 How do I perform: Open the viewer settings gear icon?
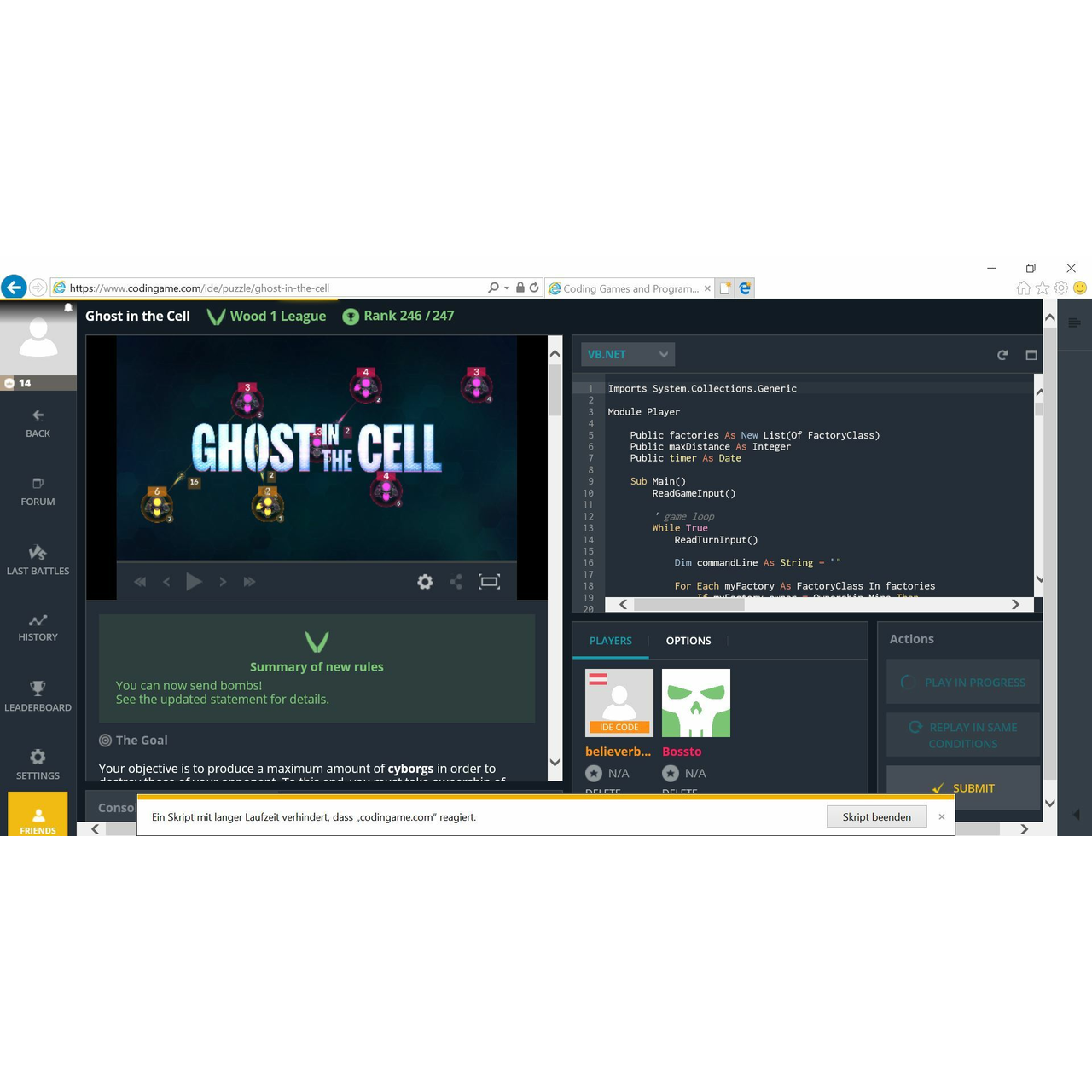coord(425,581)
